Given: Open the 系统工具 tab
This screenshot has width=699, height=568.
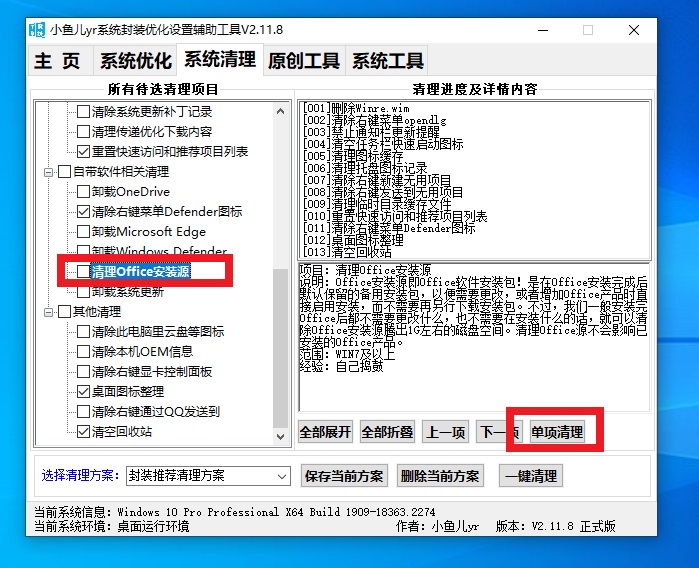Looking at the screenshot, I should 388,61.
